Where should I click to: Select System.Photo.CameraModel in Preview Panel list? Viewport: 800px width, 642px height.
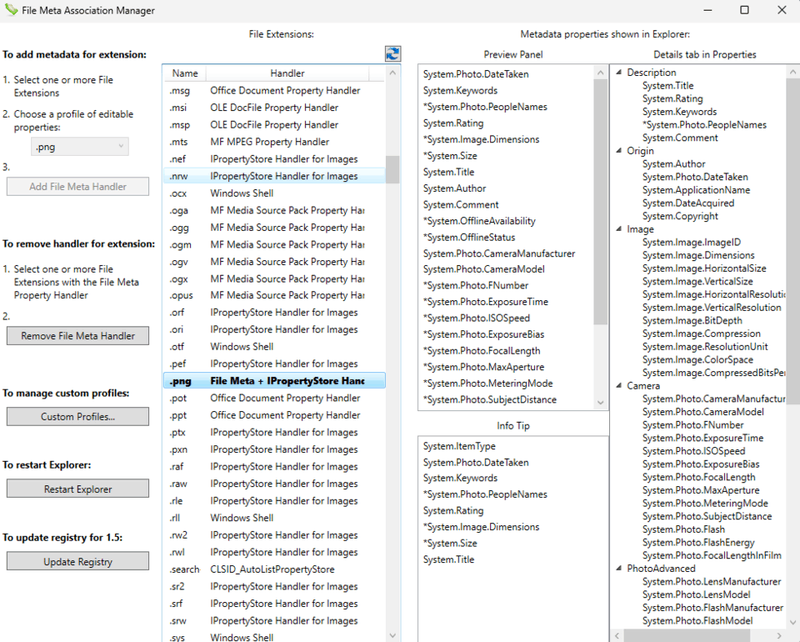(483, 270)
